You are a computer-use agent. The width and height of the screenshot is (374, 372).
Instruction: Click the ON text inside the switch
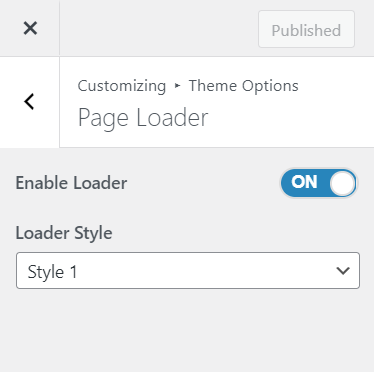[304, 182]
